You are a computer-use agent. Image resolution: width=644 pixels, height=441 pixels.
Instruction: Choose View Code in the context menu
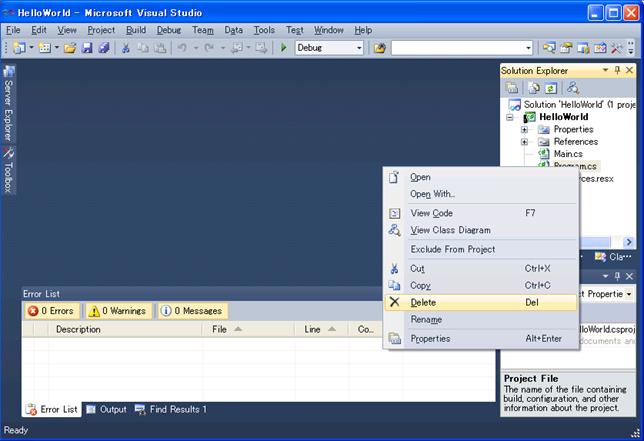pyautogui.click(x=481, y=213)
